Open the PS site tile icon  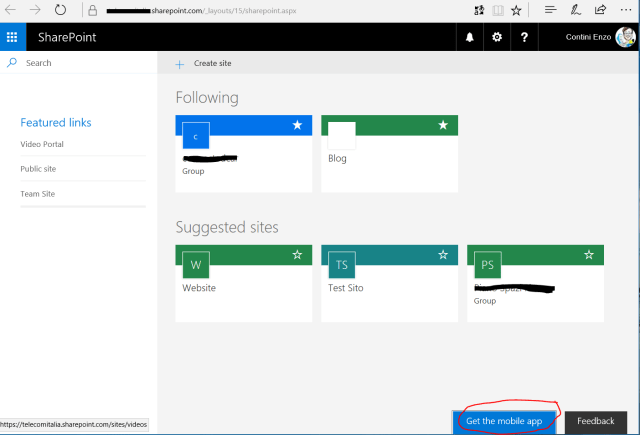pyautogui.click(x=487, y=265)
